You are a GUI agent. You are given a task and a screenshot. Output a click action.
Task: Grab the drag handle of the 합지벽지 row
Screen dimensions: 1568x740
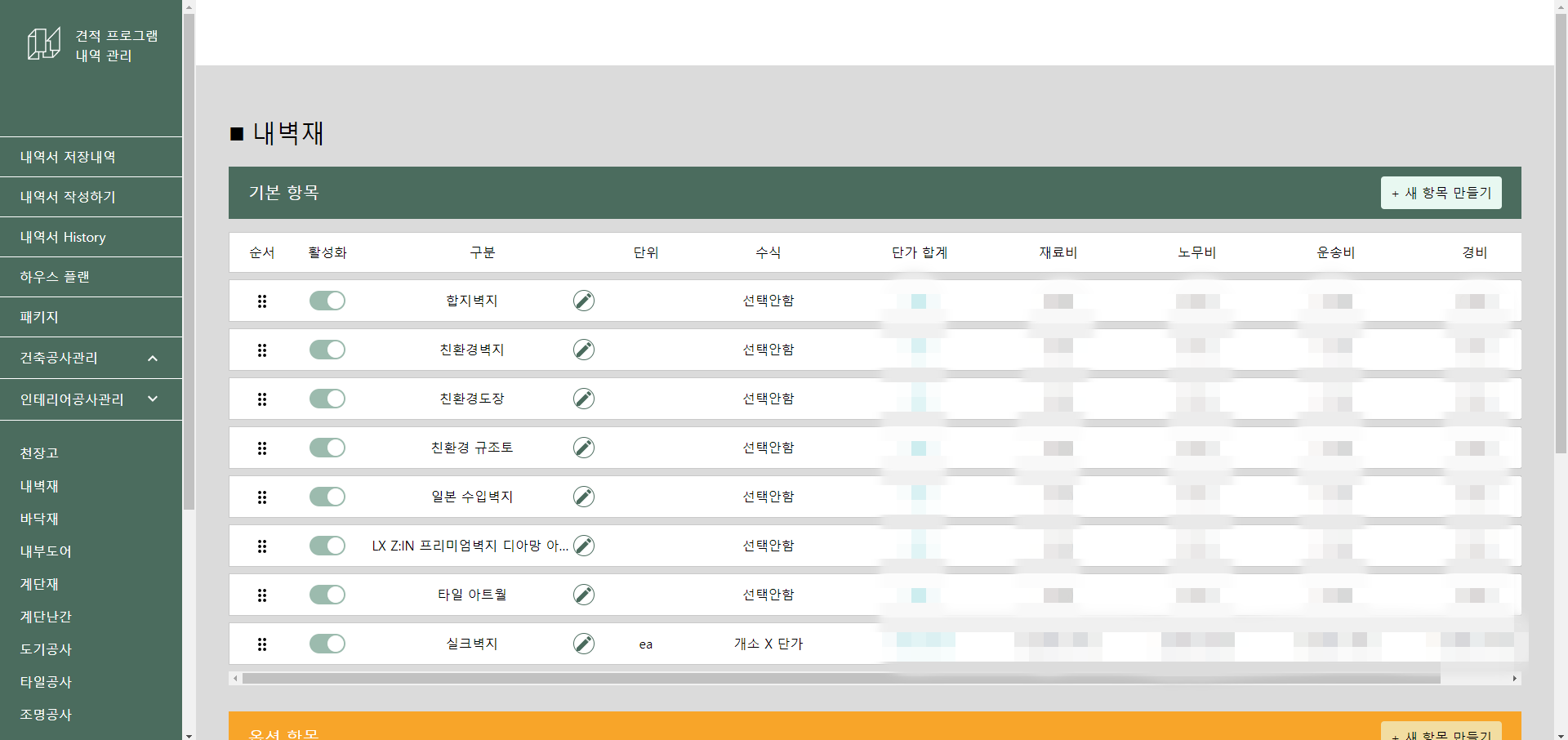click(262, 301)
